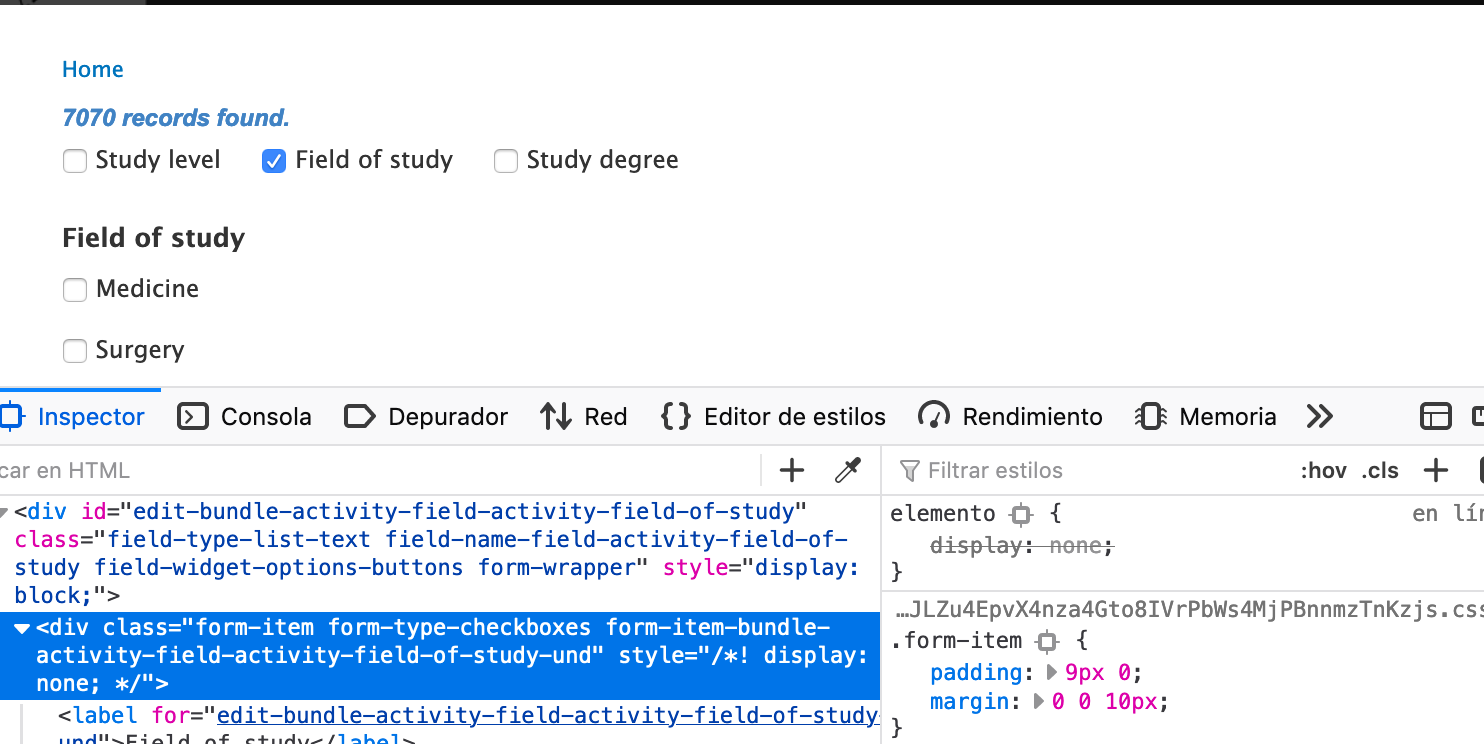Click the Field of study heading
This screenshot has height=744, width=1484.
[x=153, y=238]
